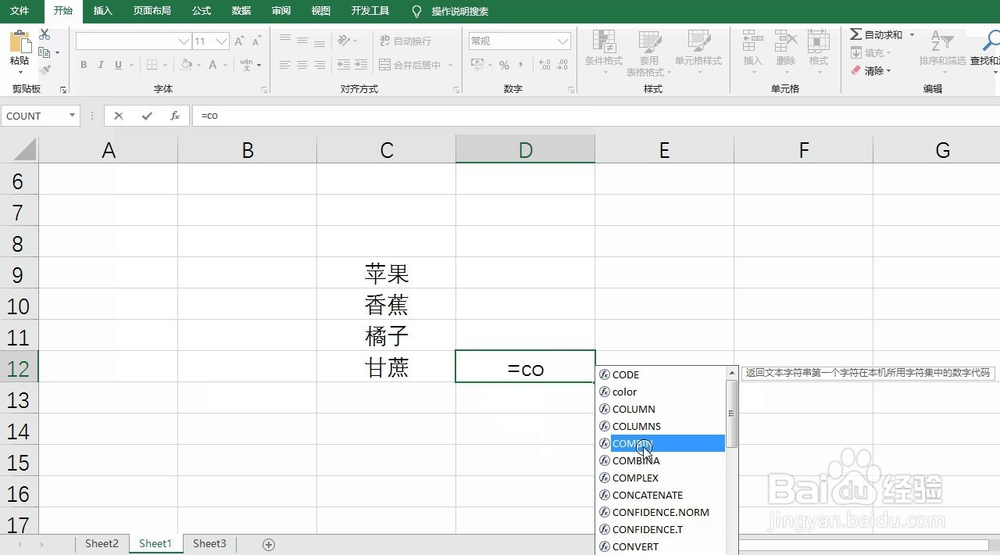This screenshot has height=555, width=1000.
Task: Click the 自动换行 wrap text button
Action: coord(406,41)
